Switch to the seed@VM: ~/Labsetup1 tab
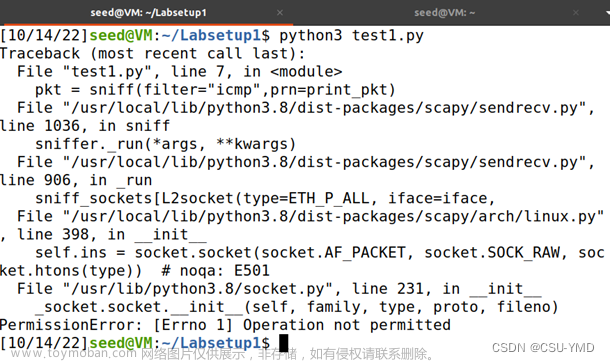610x362 pixels. coord(148,12)
